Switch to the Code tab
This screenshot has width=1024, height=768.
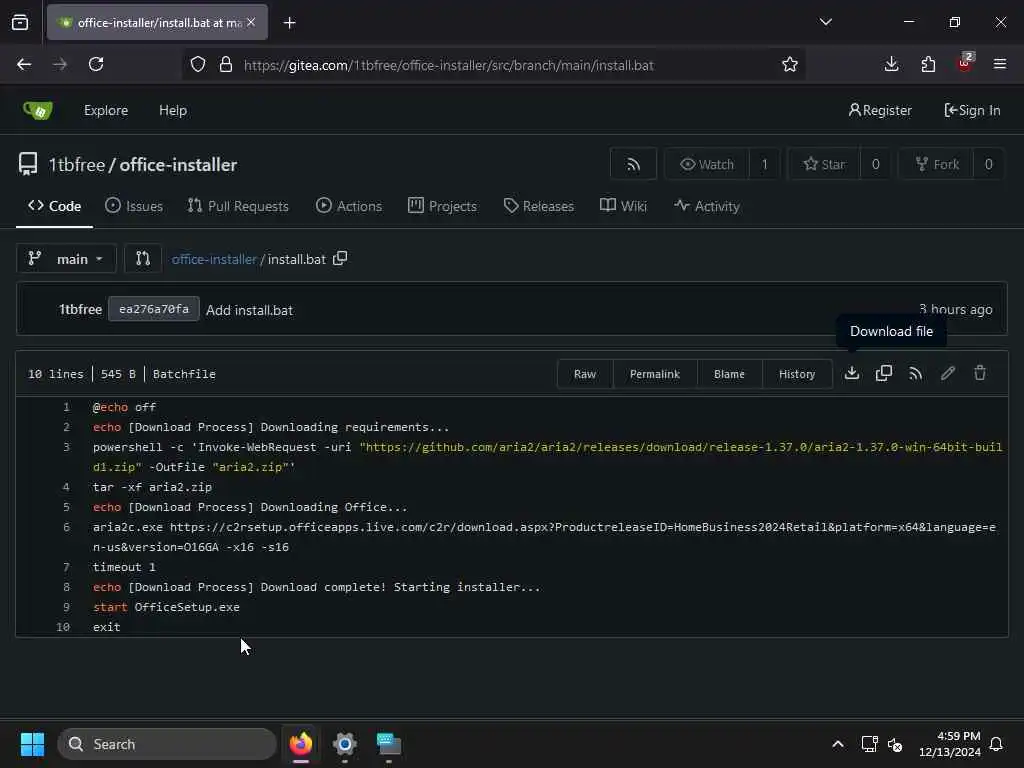(54, 206)
